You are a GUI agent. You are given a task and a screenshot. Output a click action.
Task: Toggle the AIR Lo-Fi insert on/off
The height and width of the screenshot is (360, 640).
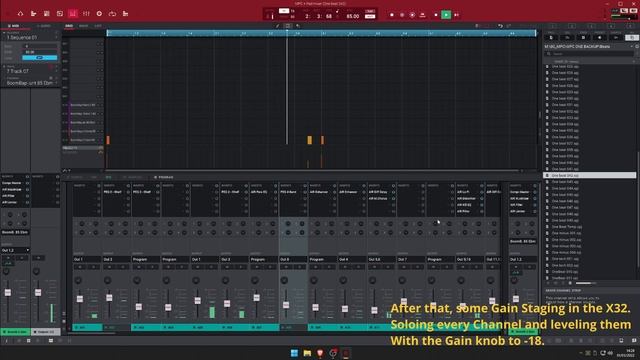tap(482, 192)
